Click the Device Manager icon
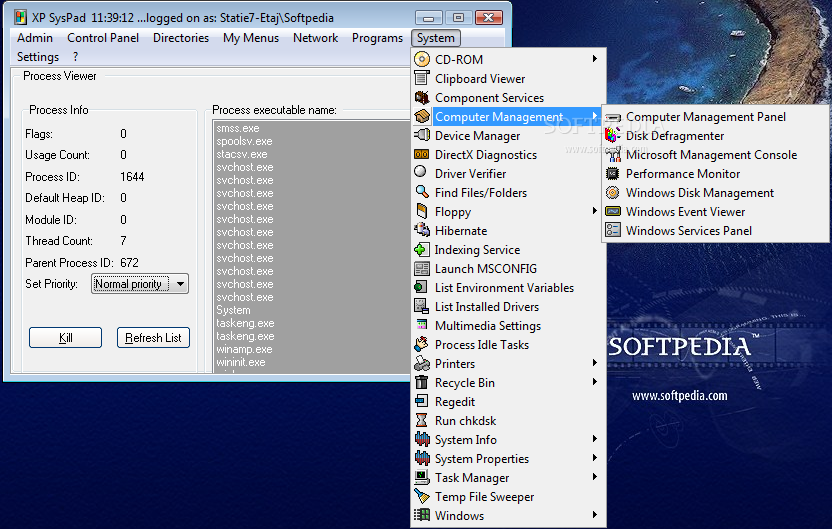Image resolution: width=832 pixels, height=529 pixels. point(422,135)
